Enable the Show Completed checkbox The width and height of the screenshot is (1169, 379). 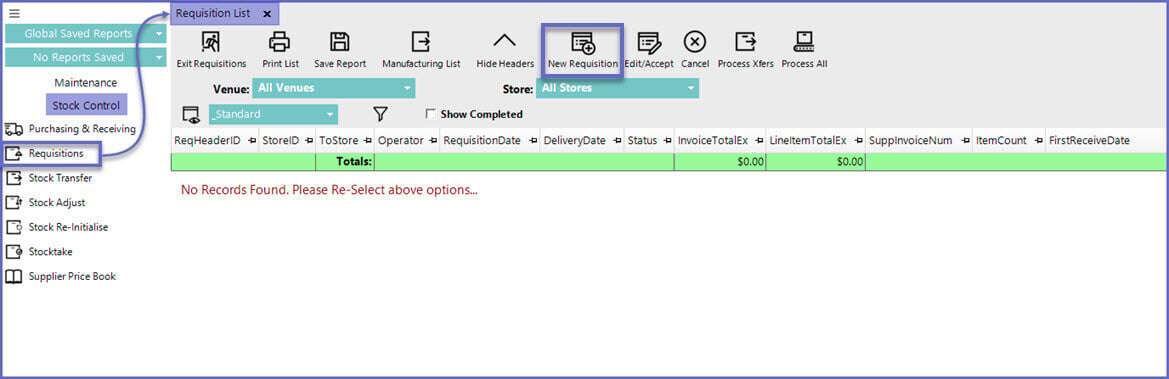[430, 114]
